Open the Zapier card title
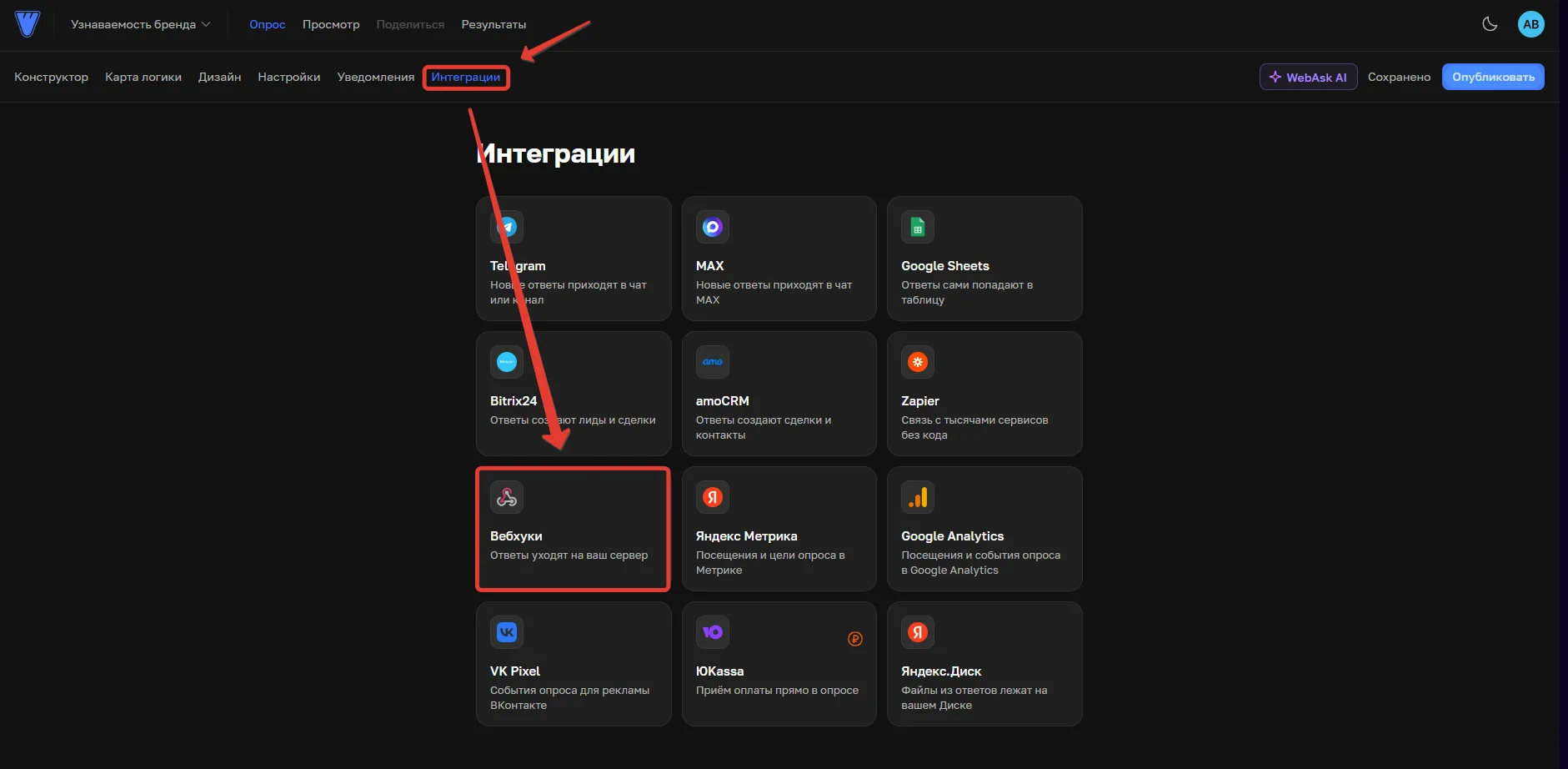This screenshot has height=769, width=1568. click(920, 401)
